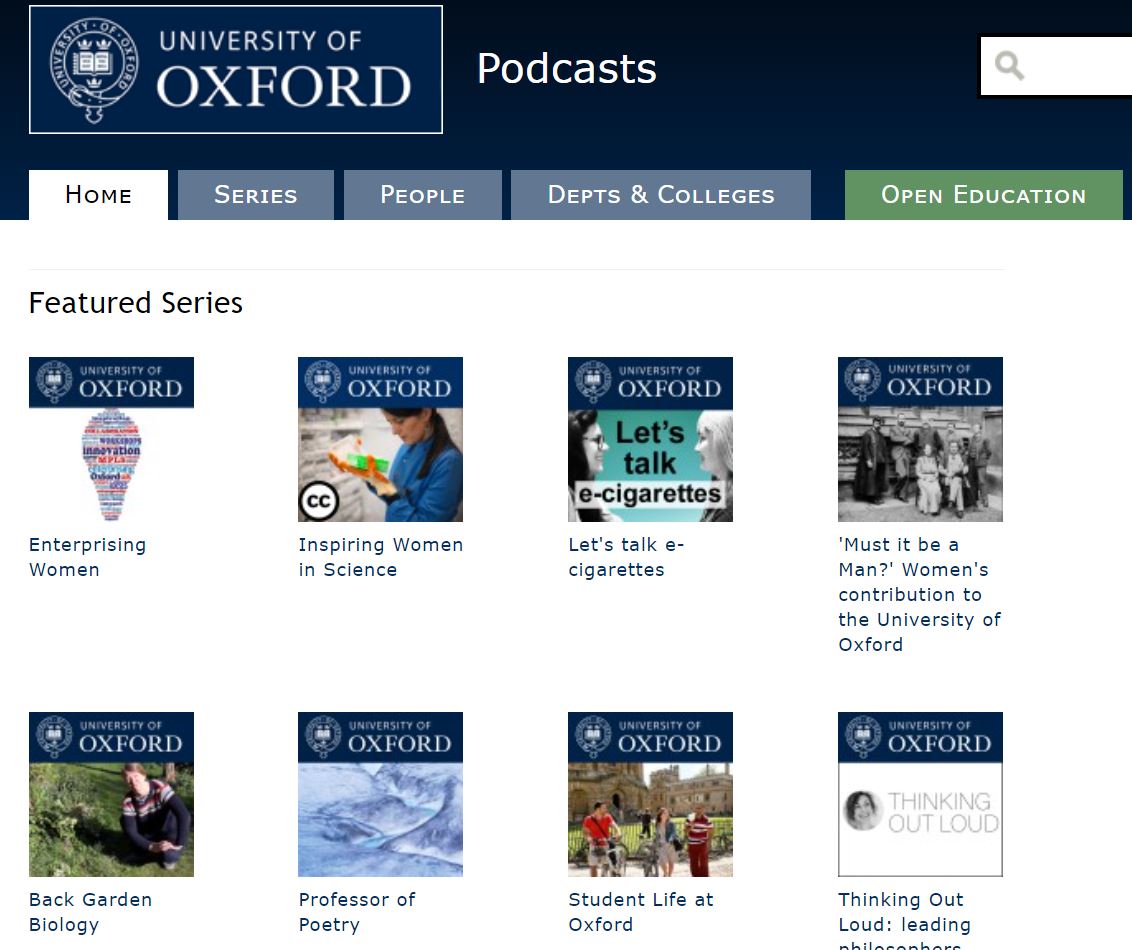
Task: Click the Professor of Poetry title link
Action: [x=356, y=912]
